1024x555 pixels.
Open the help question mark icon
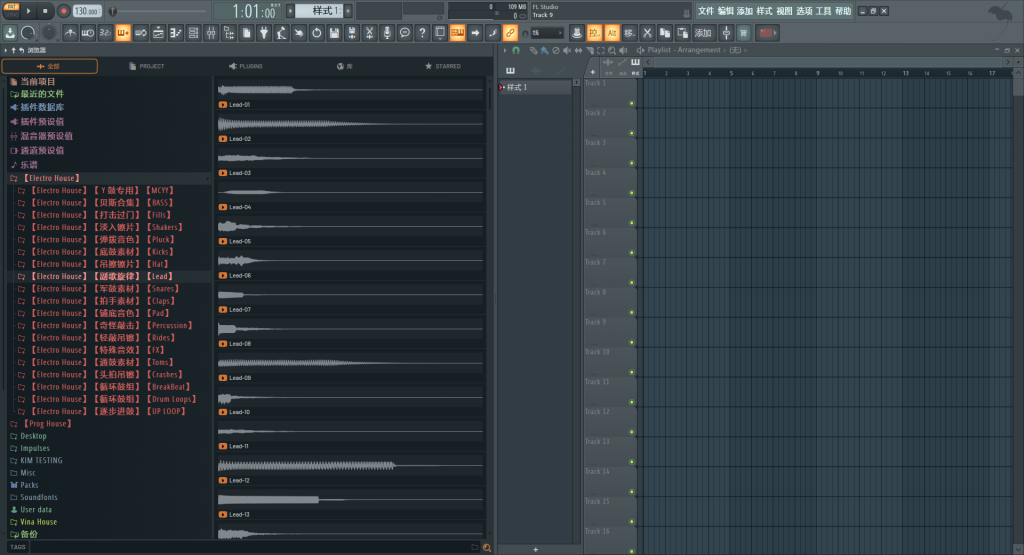[423, 33]
